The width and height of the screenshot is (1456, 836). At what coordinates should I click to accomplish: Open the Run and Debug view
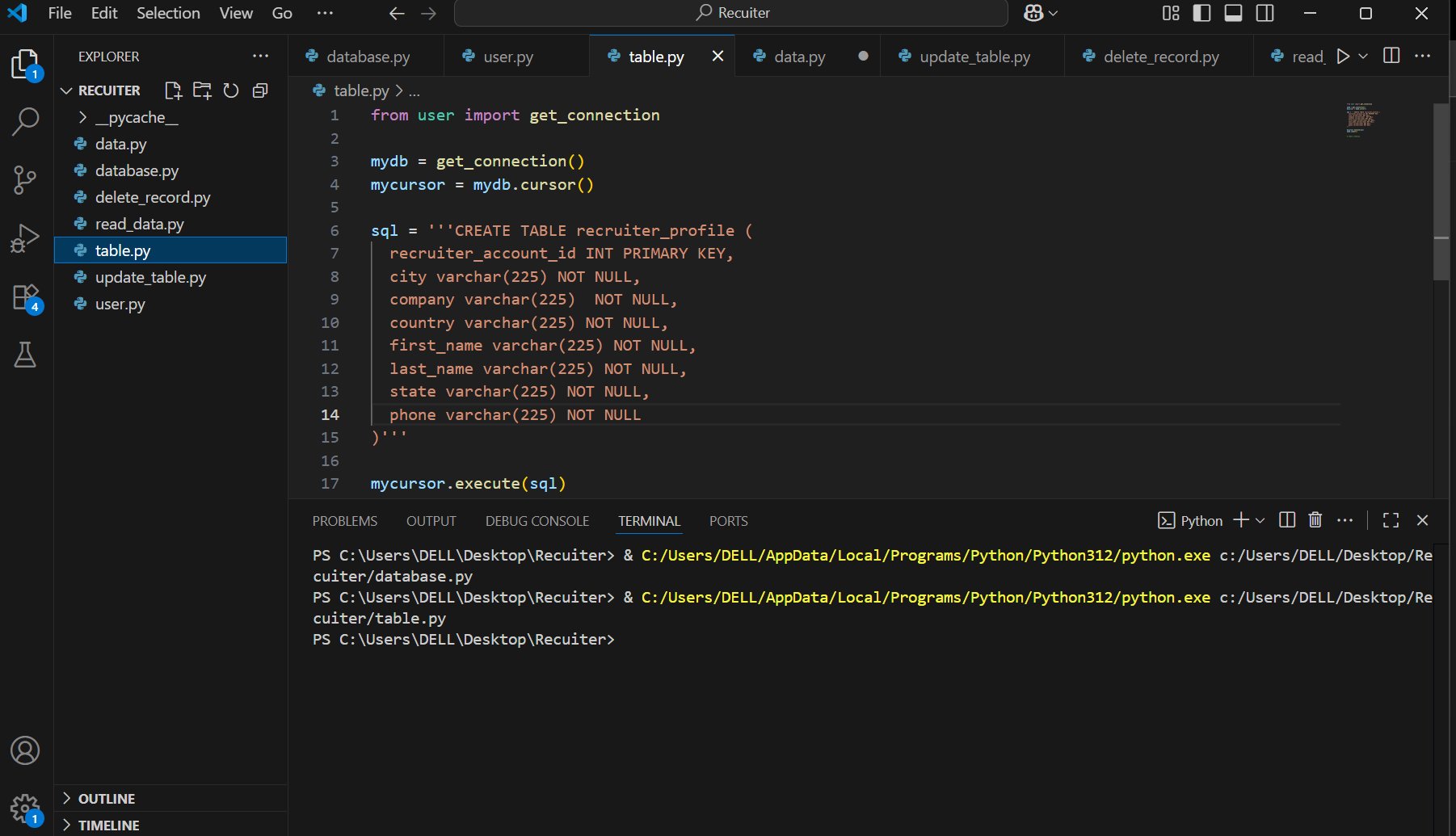[x=25, y=237]
